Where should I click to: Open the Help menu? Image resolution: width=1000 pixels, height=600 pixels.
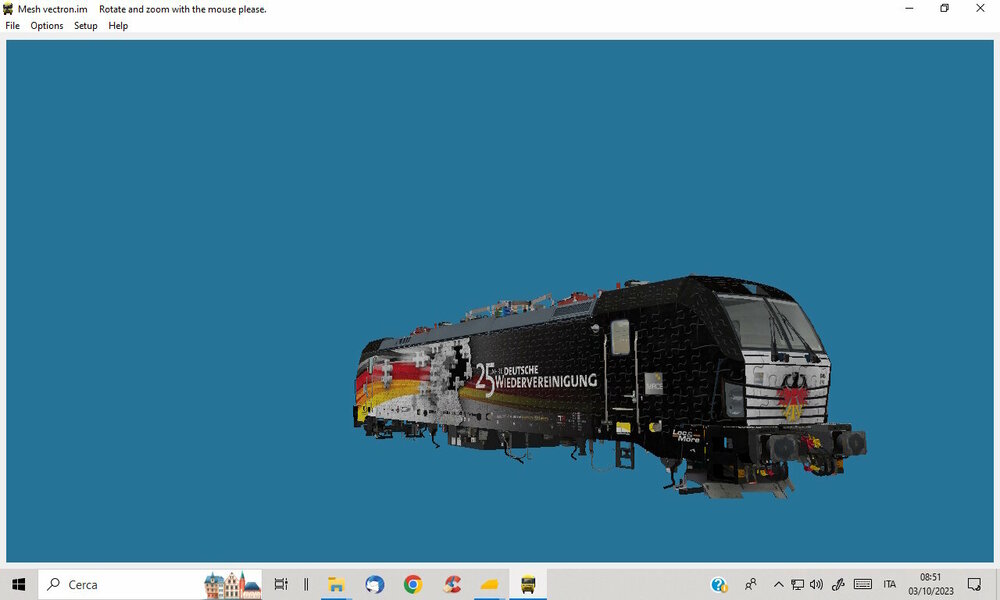[118, 26]
